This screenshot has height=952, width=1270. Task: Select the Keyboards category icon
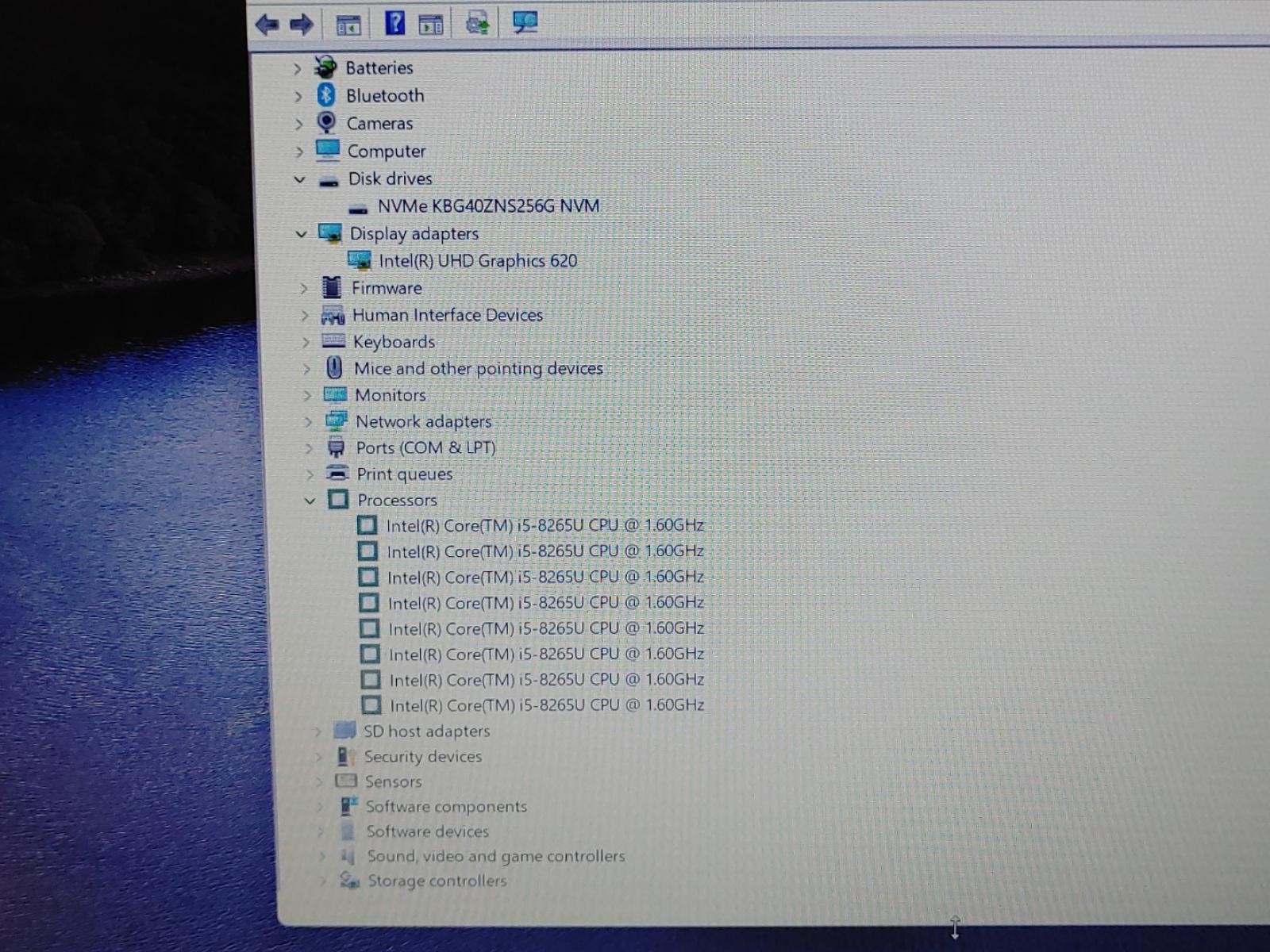tap(333, 341)
